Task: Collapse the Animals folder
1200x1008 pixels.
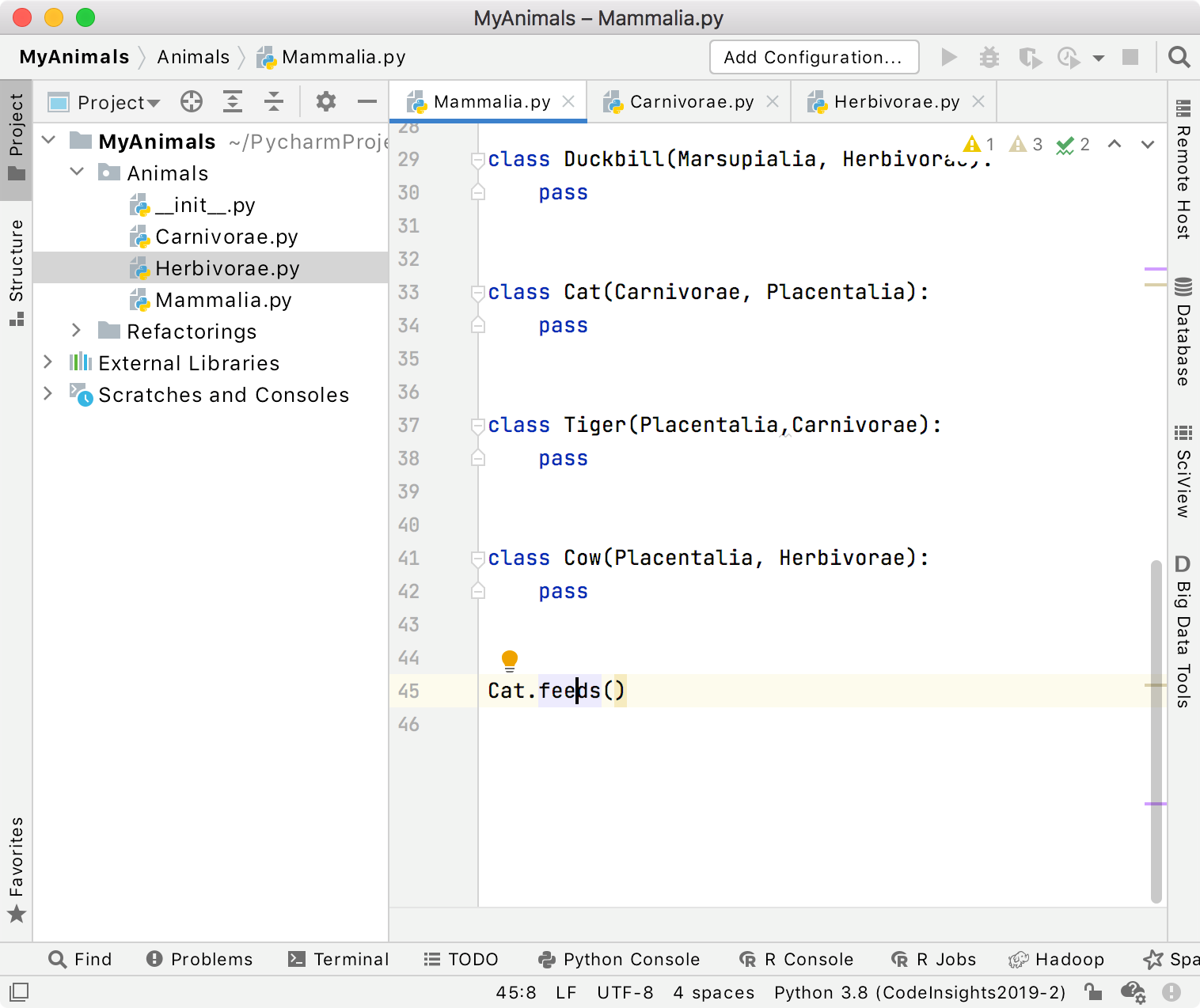Action: coord(77,172)
